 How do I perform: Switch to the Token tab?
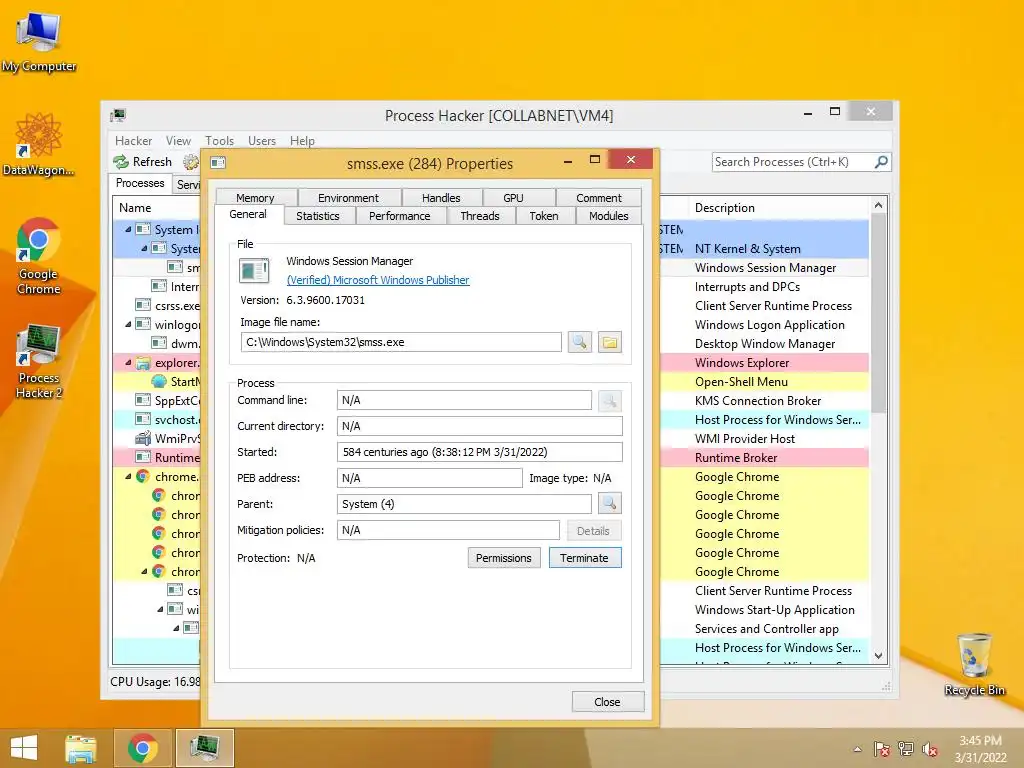544,216
